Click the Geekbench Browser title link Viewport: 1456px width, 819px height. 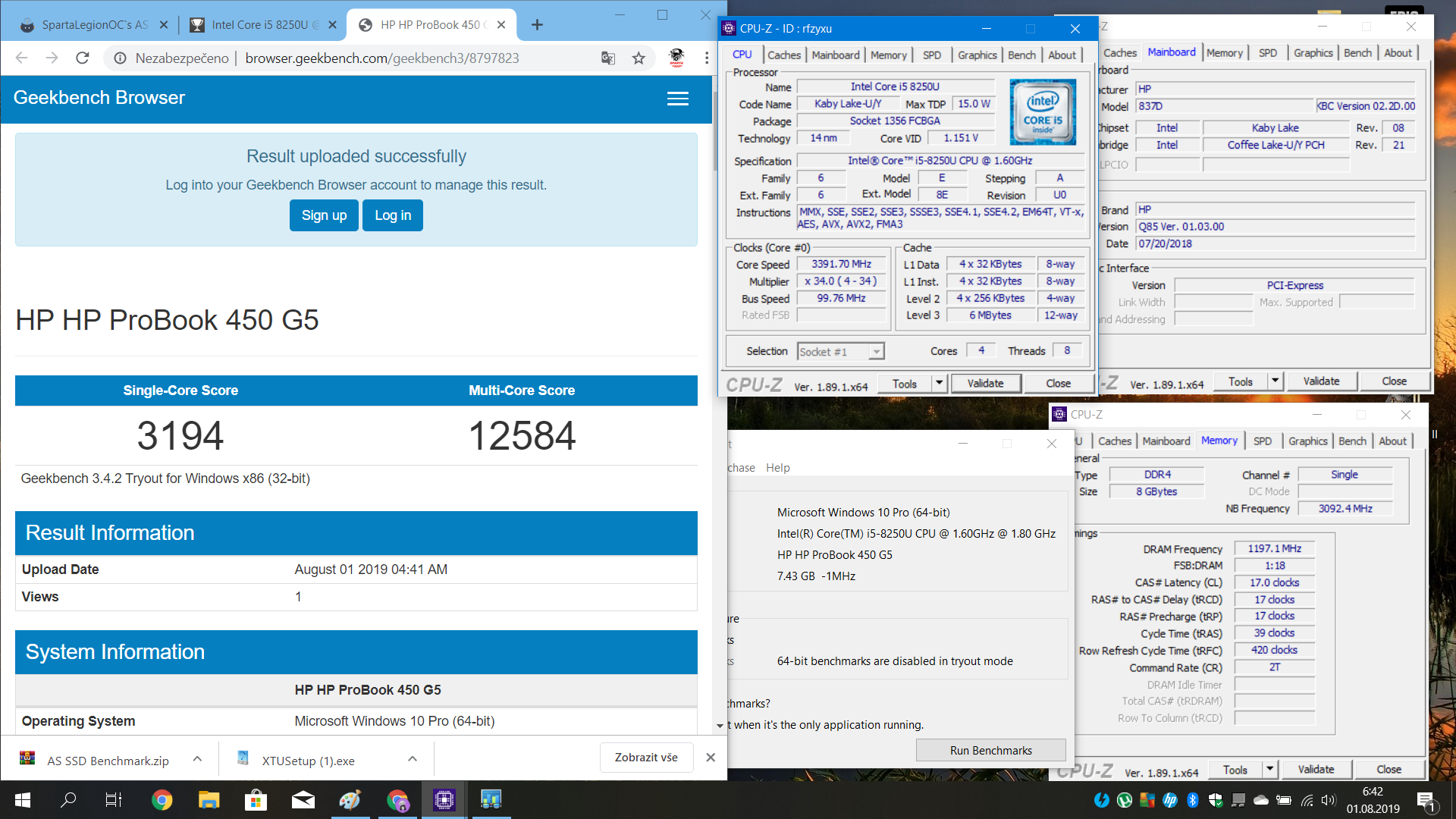point(99,98)
